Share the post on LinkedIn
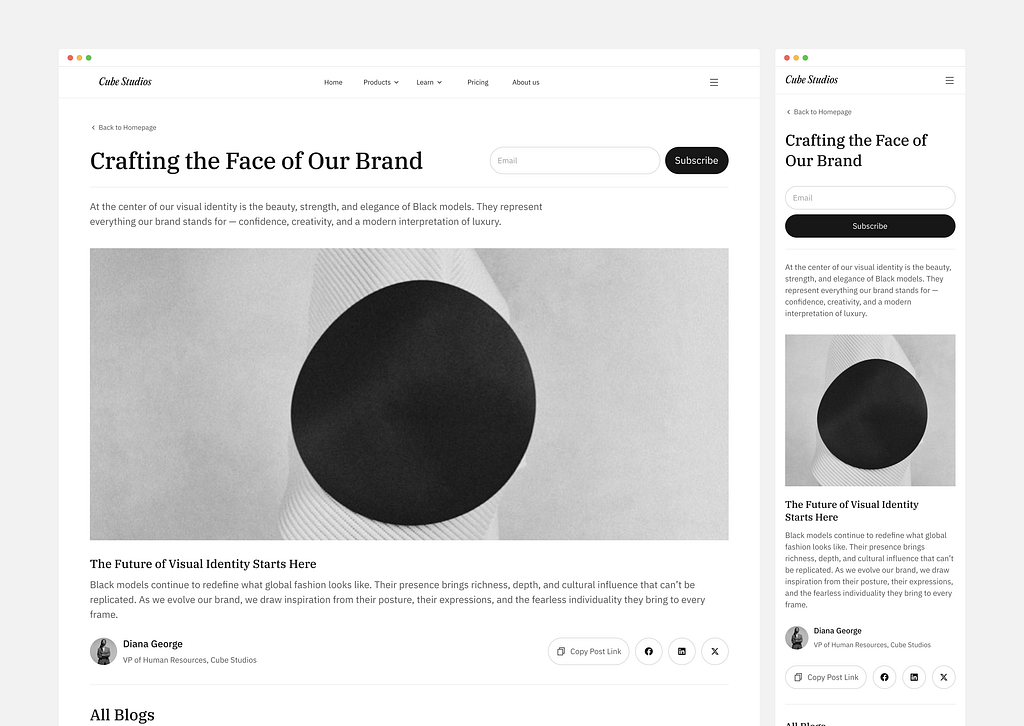This screenshot has height=726, width=1024. pos(681,651)
